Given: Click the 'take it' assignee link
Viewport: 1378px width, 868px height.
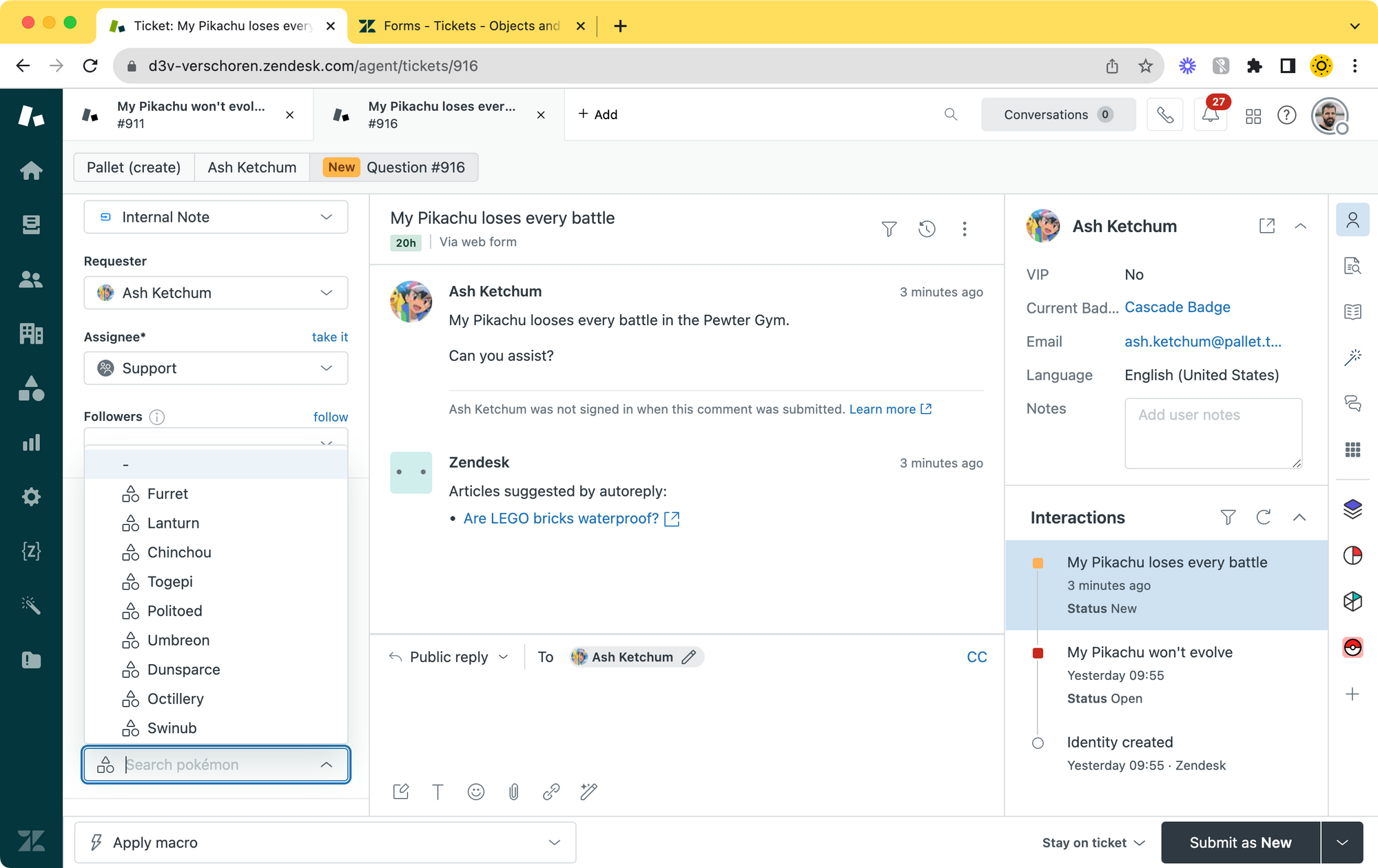Looking at the screenshot, I should pos(329,337).
